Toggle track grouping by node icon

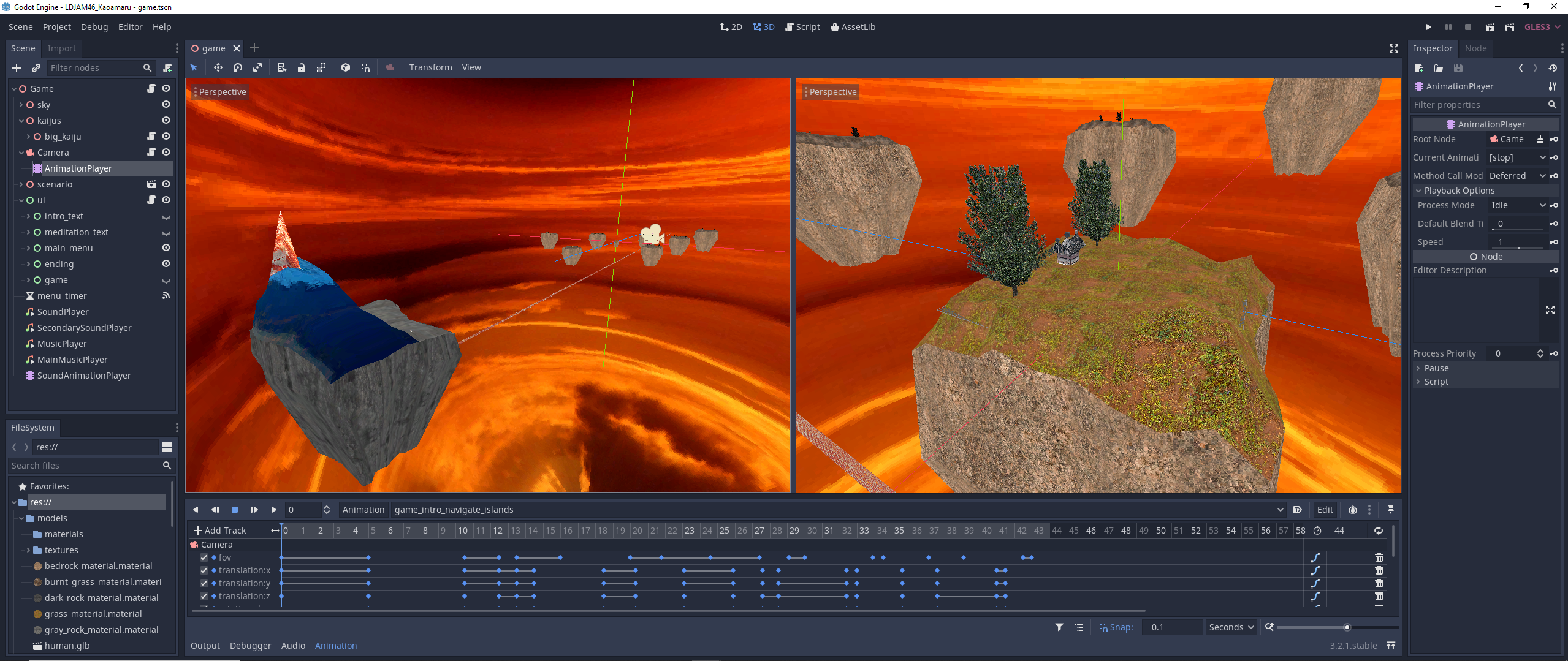coord(1079,627)
